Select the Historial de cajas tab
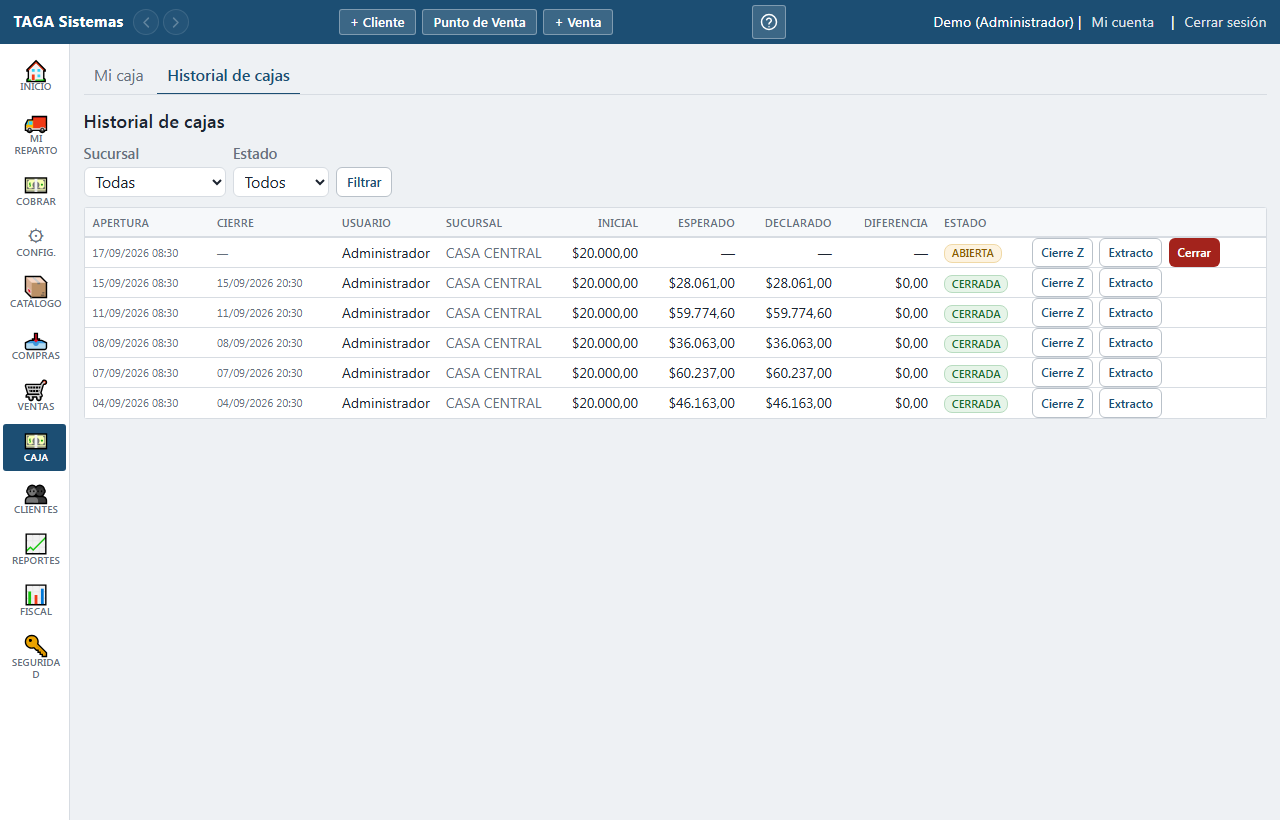 point(229,76)
